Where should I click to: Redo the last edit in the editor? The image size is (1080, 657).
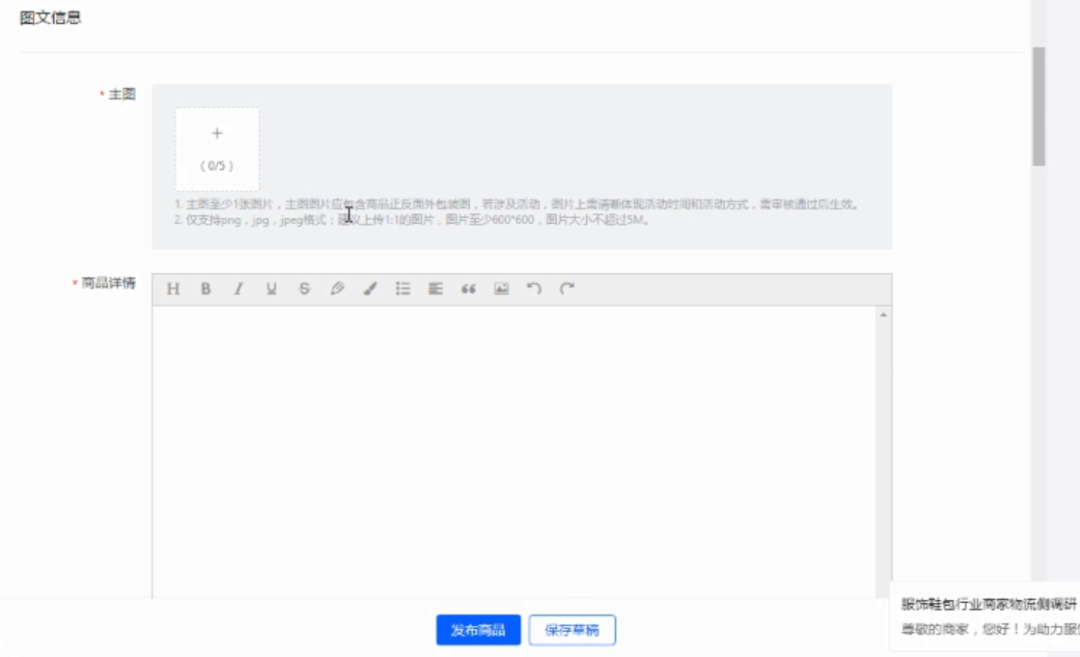[565, 289]
